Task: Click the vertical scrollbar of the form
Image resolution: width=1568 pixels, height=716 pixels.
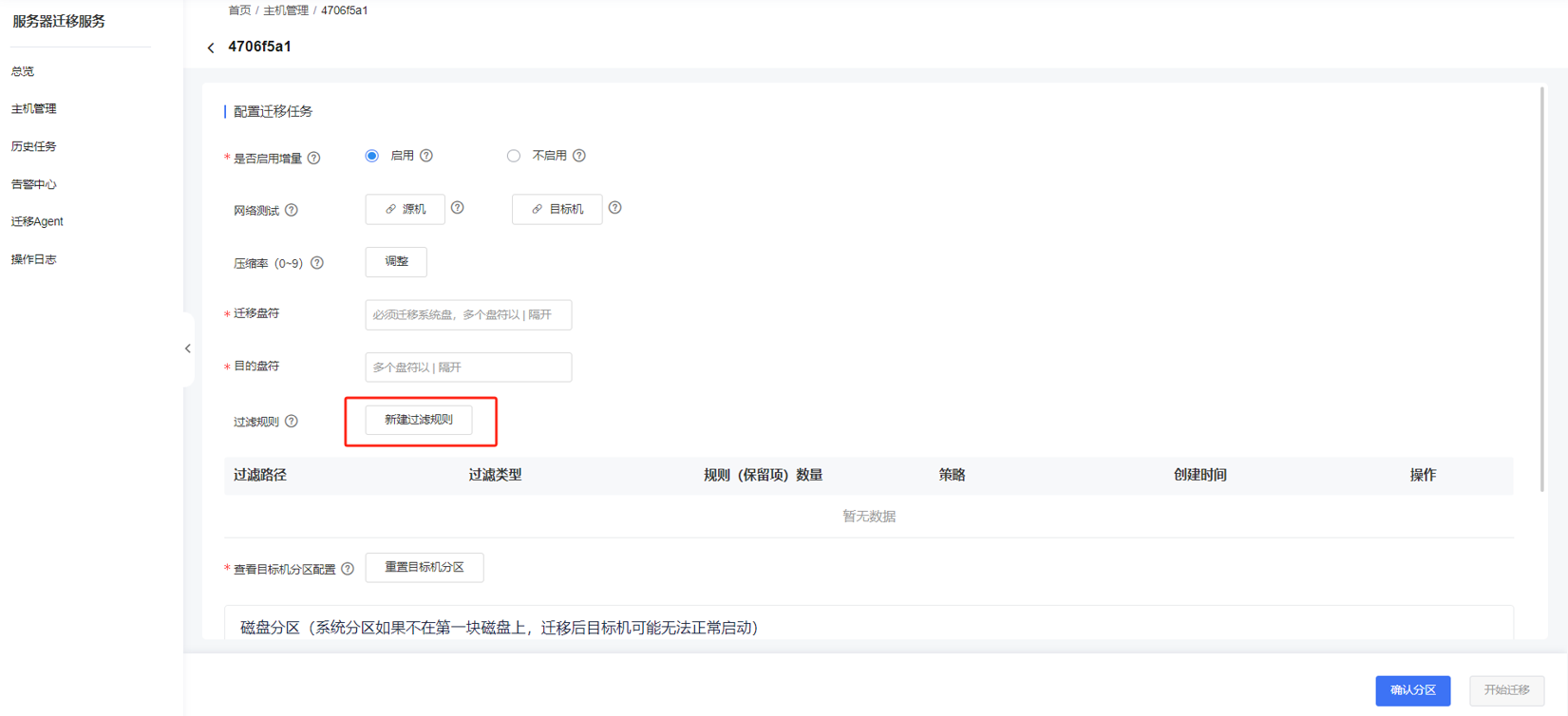Action: (x=1542, y=289)
